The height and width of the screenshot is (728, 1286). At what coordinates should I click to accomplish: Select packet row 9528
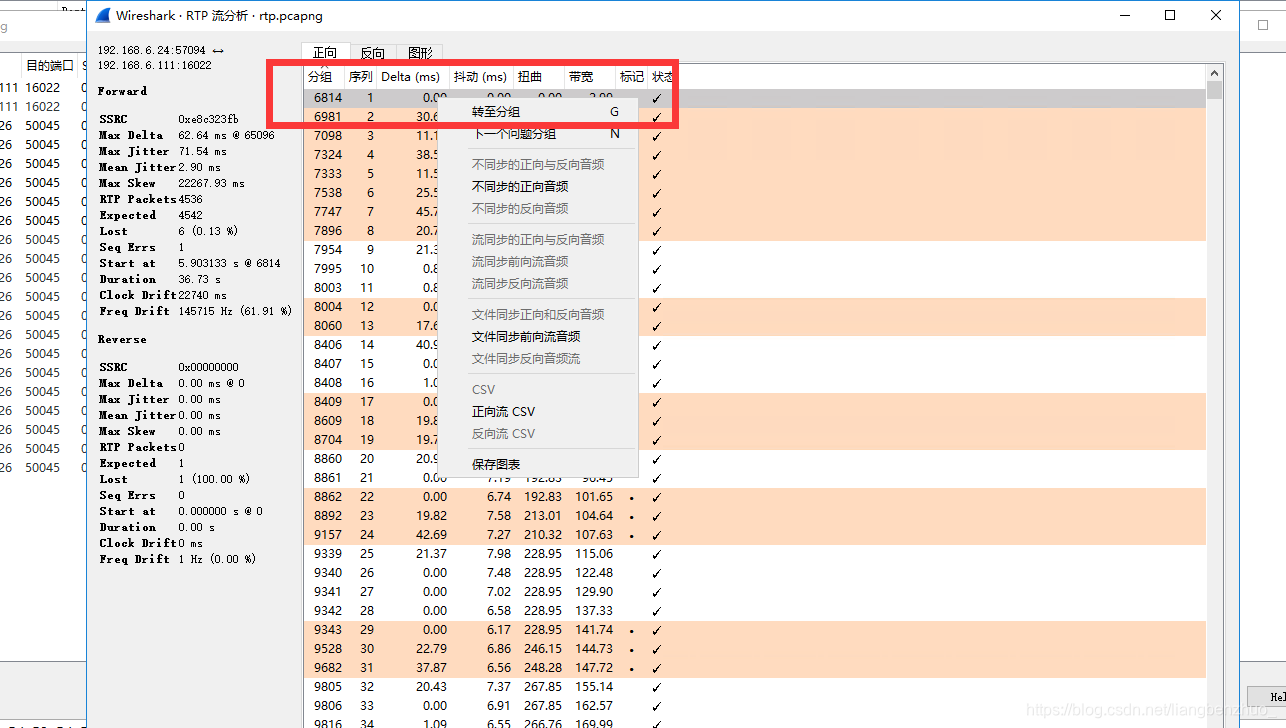[x=755, y=649]
